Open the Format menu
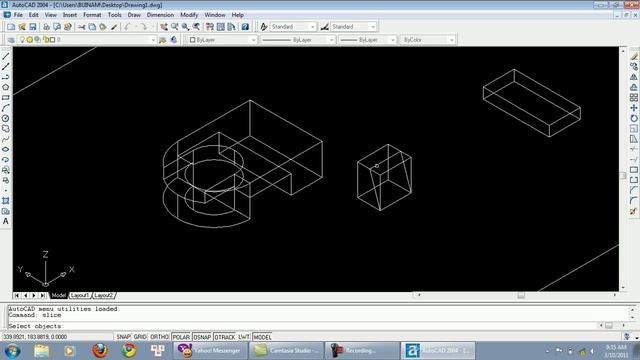This screenshot has width=640, height=360. pyautogui.click(x=92, y=15)
